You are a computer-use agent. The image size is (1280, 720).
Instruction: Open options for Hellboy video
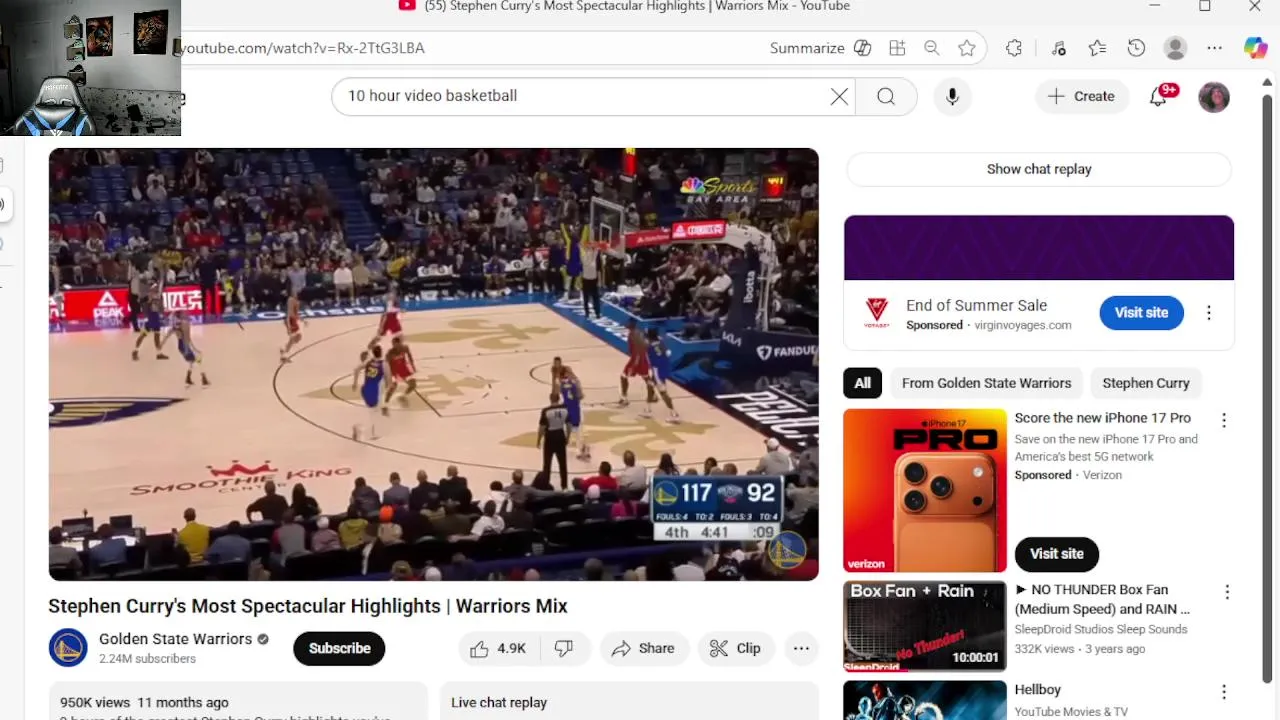pos(1224,692)
